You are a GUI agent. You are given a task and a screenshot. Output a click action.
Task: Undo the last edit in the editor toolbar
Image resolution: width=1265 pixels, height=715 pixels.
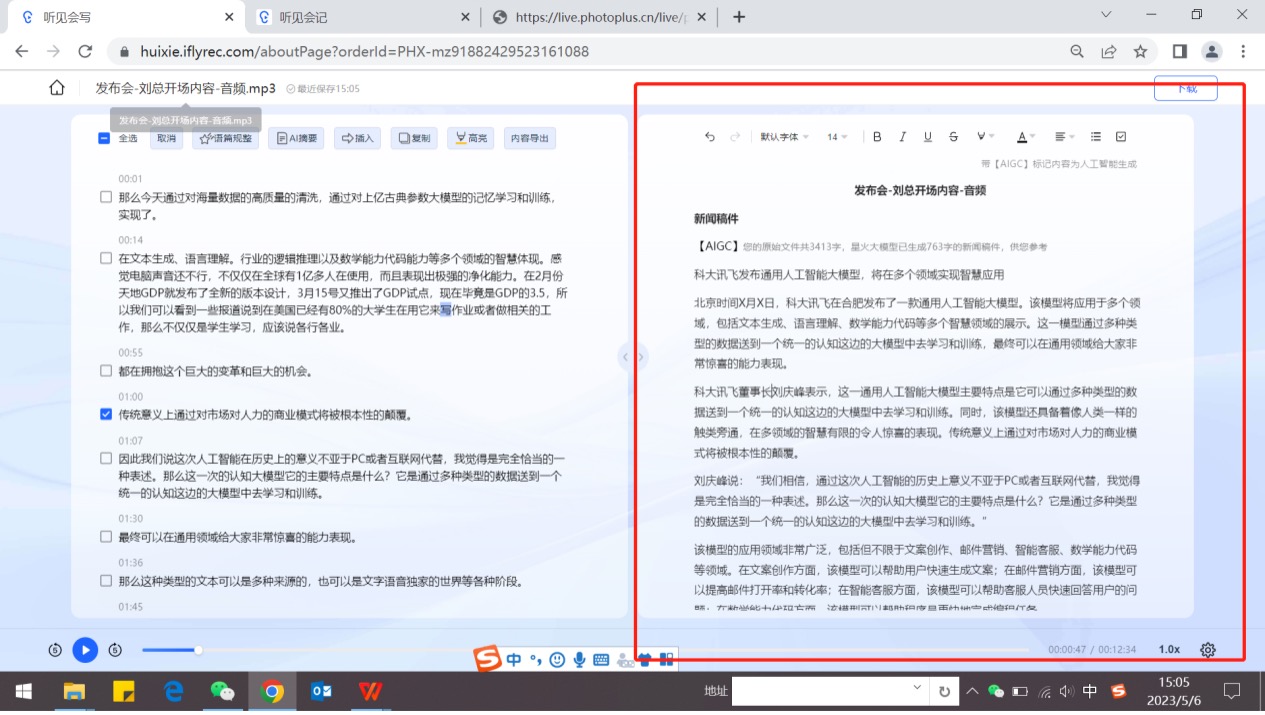tap(710, 137)
